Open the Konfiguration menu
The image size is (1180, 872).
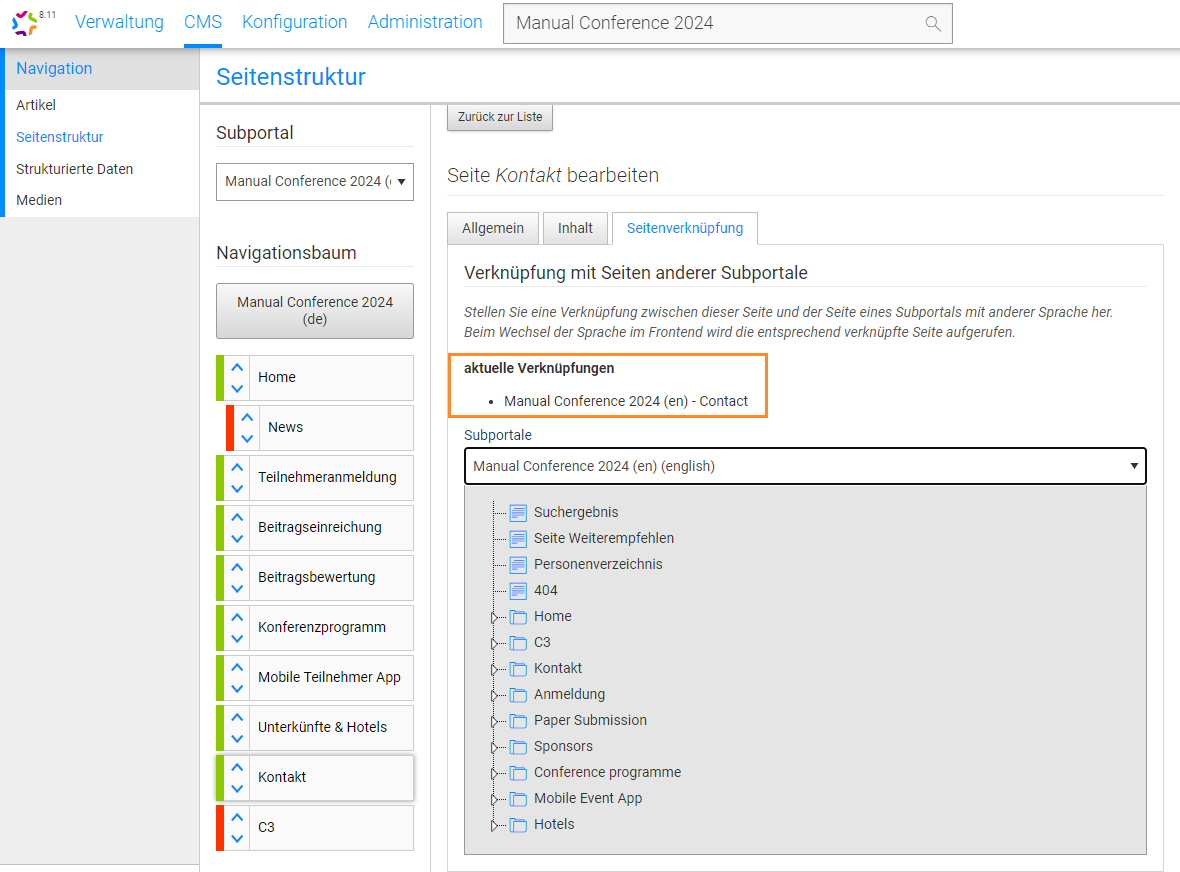click(x=294, y=22)
